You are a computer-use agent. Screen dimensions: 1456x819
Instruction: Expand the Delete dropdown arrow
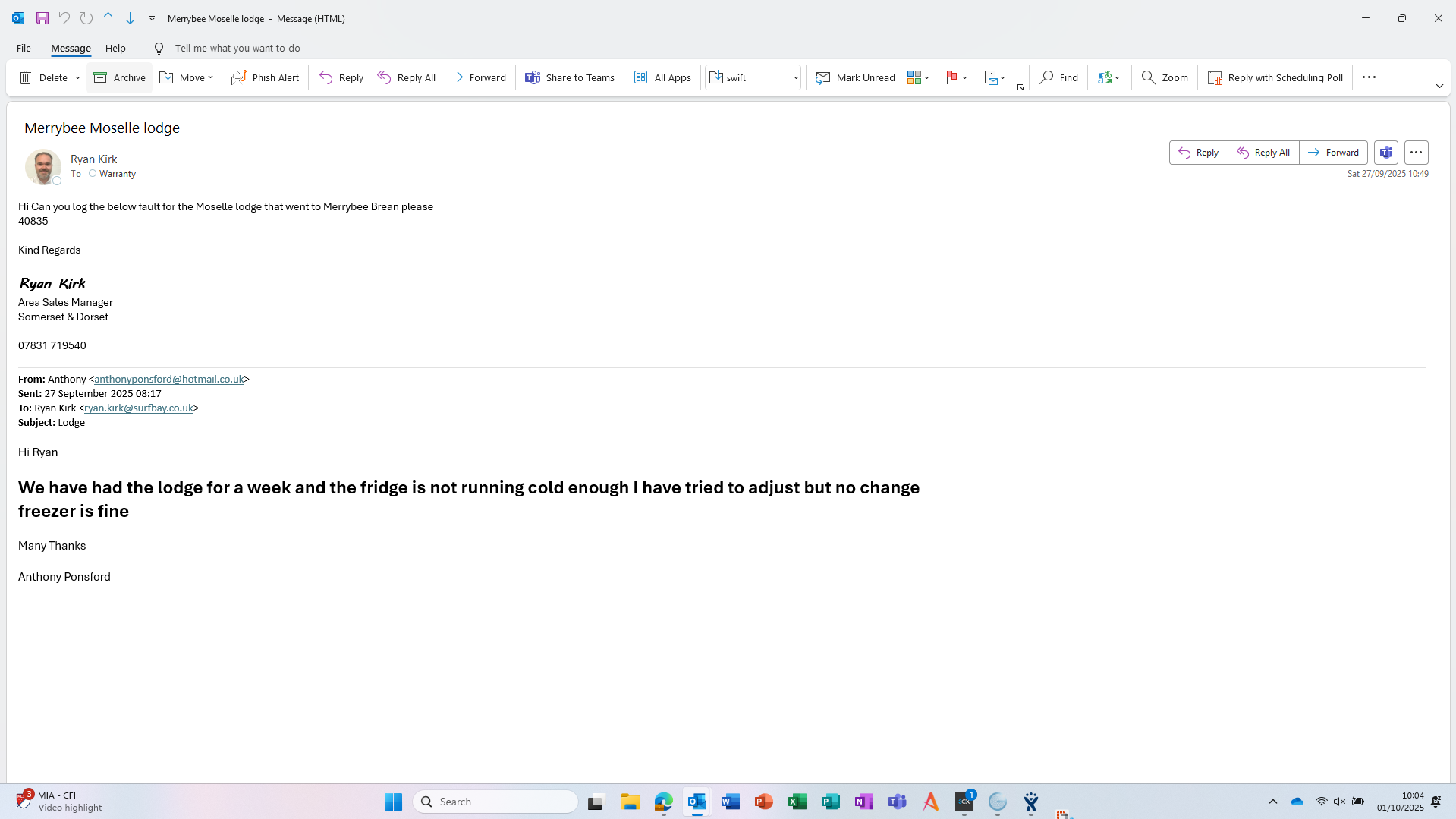click(x=77, y=77)
